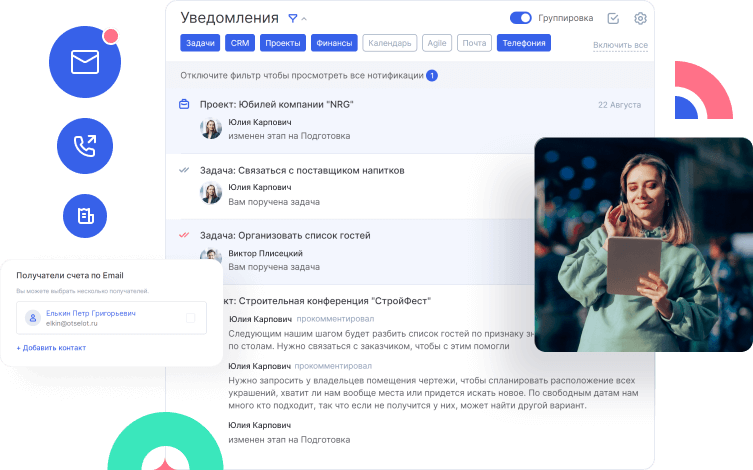
Task: Click the Добавить контакт link
Action: tap(51, 347)
